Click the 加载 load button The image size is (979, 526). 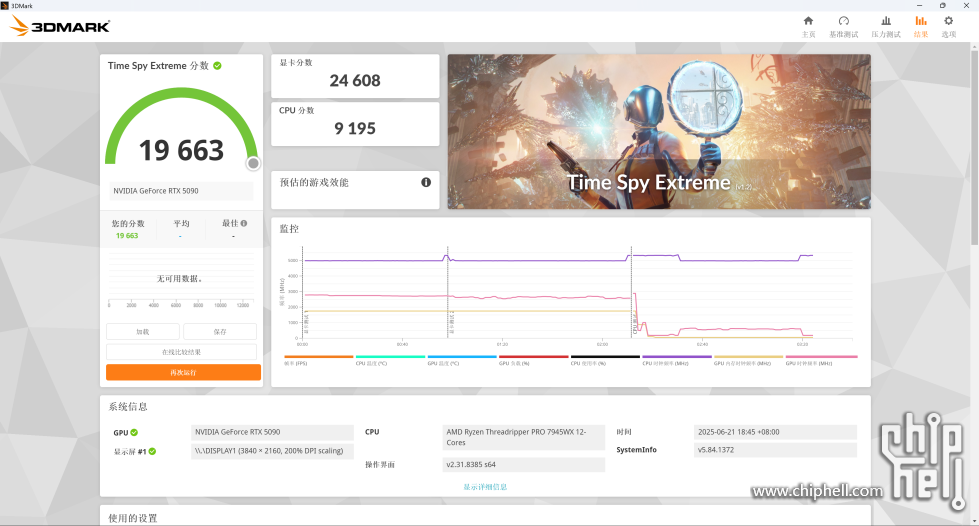pos(143,331)
